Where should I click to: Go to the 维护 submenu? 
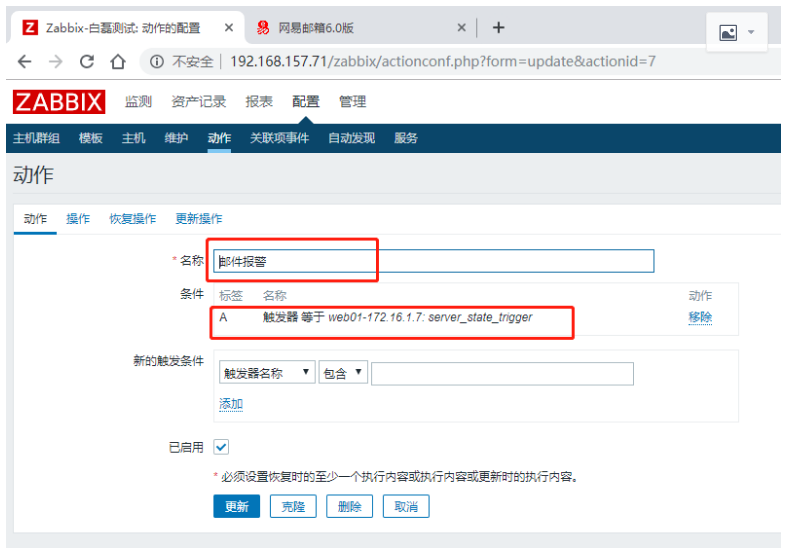coord(176,138)
